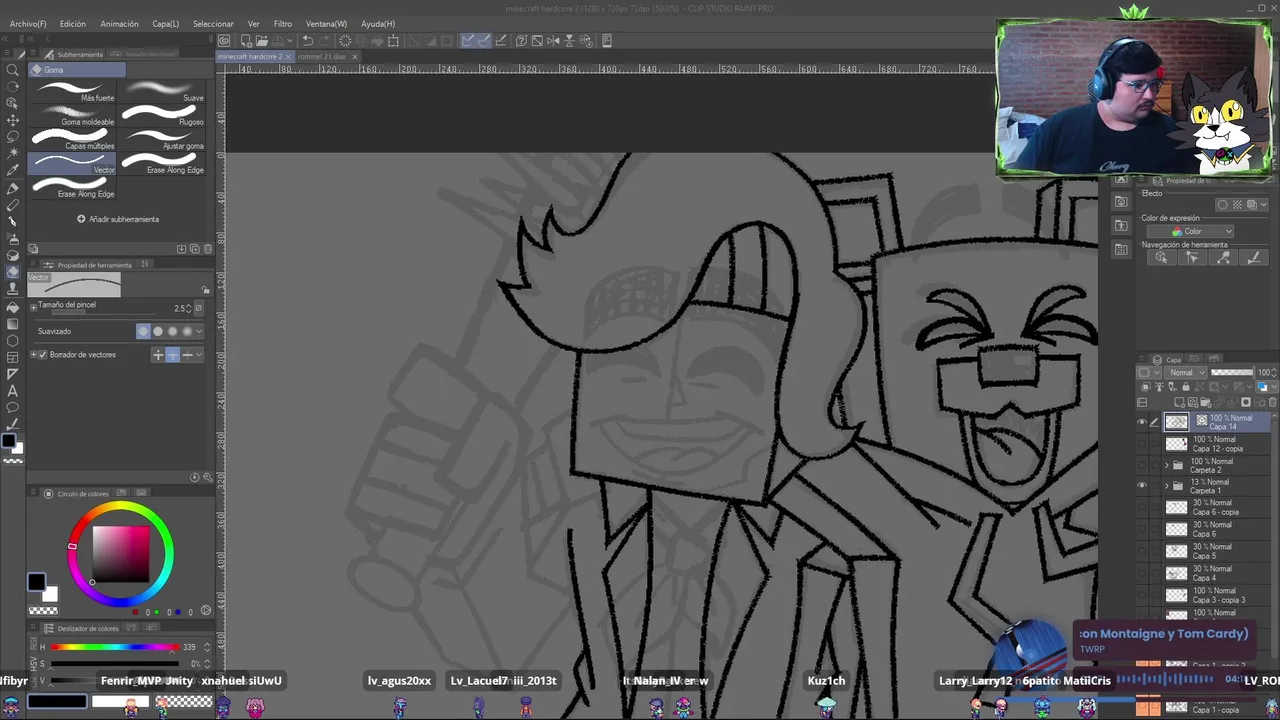The height and width of the screenshot is (720, 1280).
Task: Choose Suave eraser subtool
Action: (x=163, y=91)
